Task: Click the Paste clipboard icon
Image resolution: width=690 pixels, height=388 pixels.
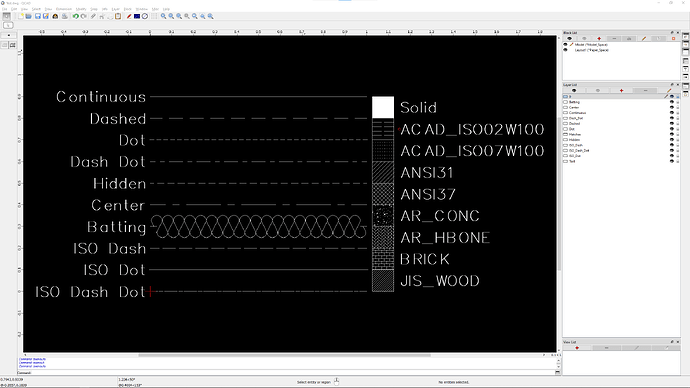Action: [x=118, y=16]
